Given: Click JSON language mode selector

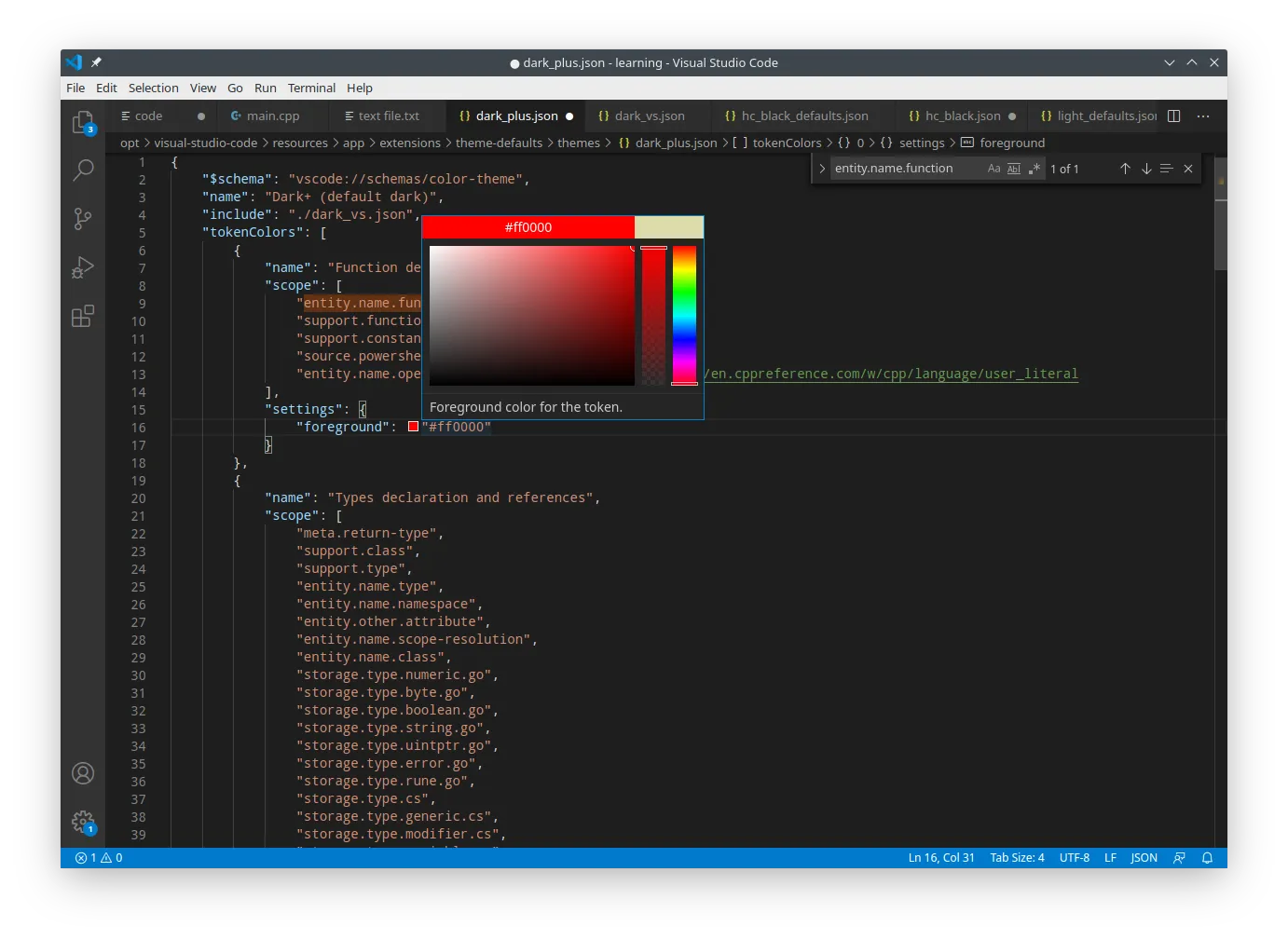Looking at the screenshot, I should pos(1144,858).
